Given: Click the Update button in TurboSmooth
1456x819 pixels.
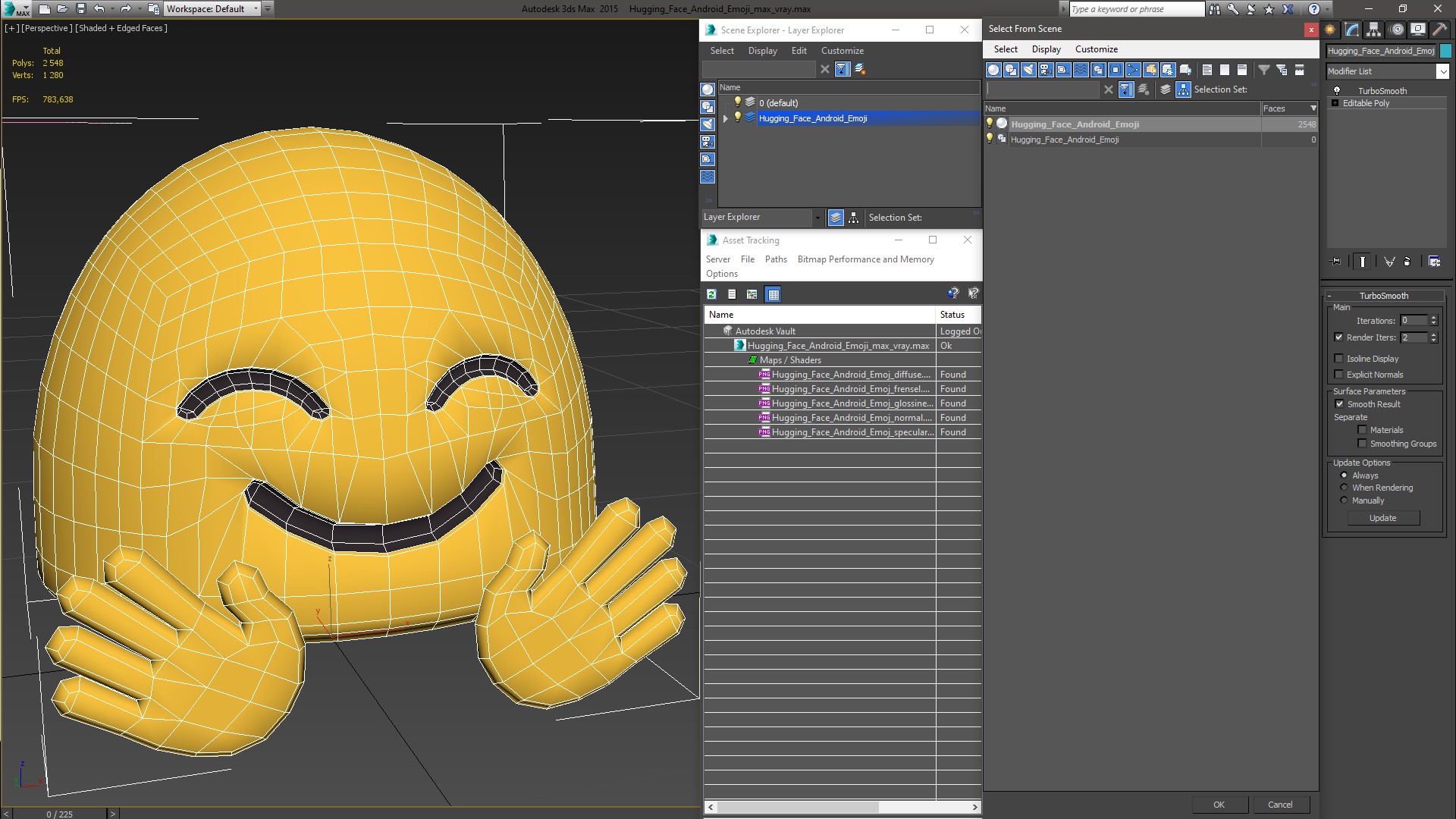Looking at the screenshot, I should (x=1382, y=518).
